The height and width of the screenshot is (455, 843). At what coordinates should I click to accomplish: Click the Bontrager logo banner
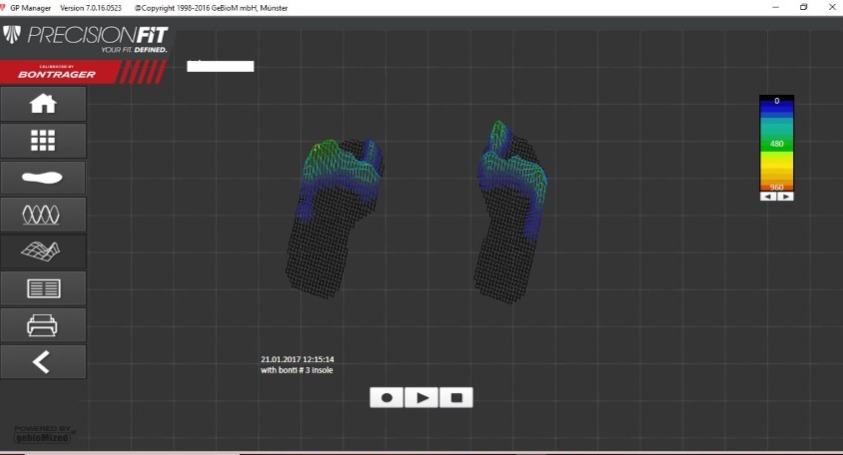(x=83, y=71)
